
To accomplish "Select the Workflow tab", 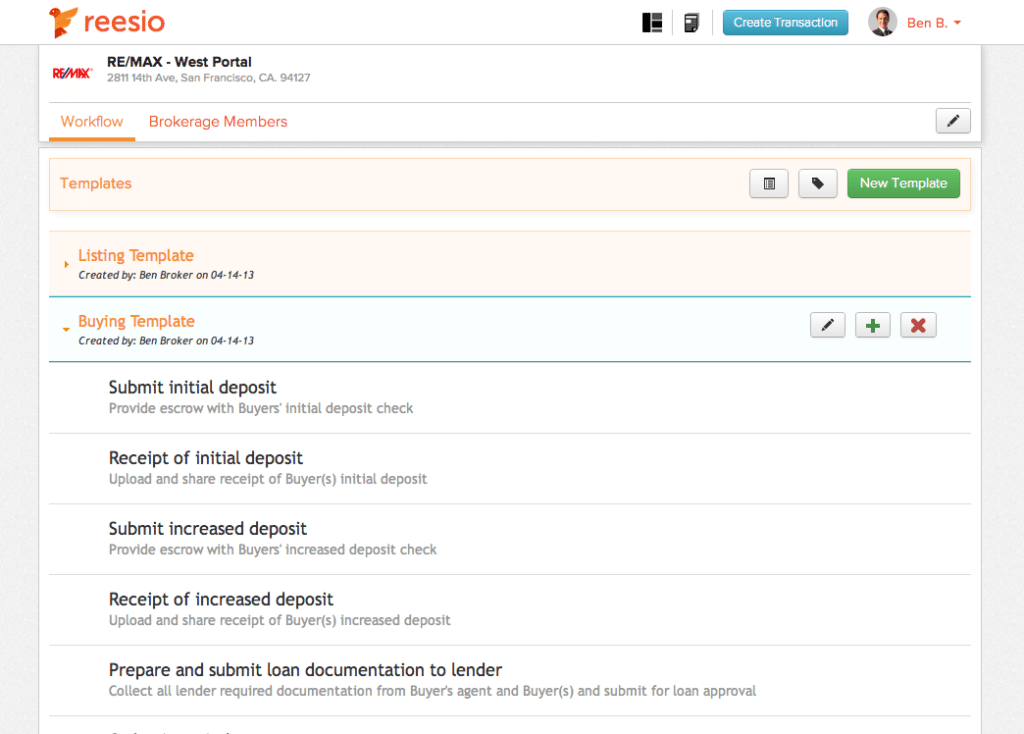I will coord(91,121).
